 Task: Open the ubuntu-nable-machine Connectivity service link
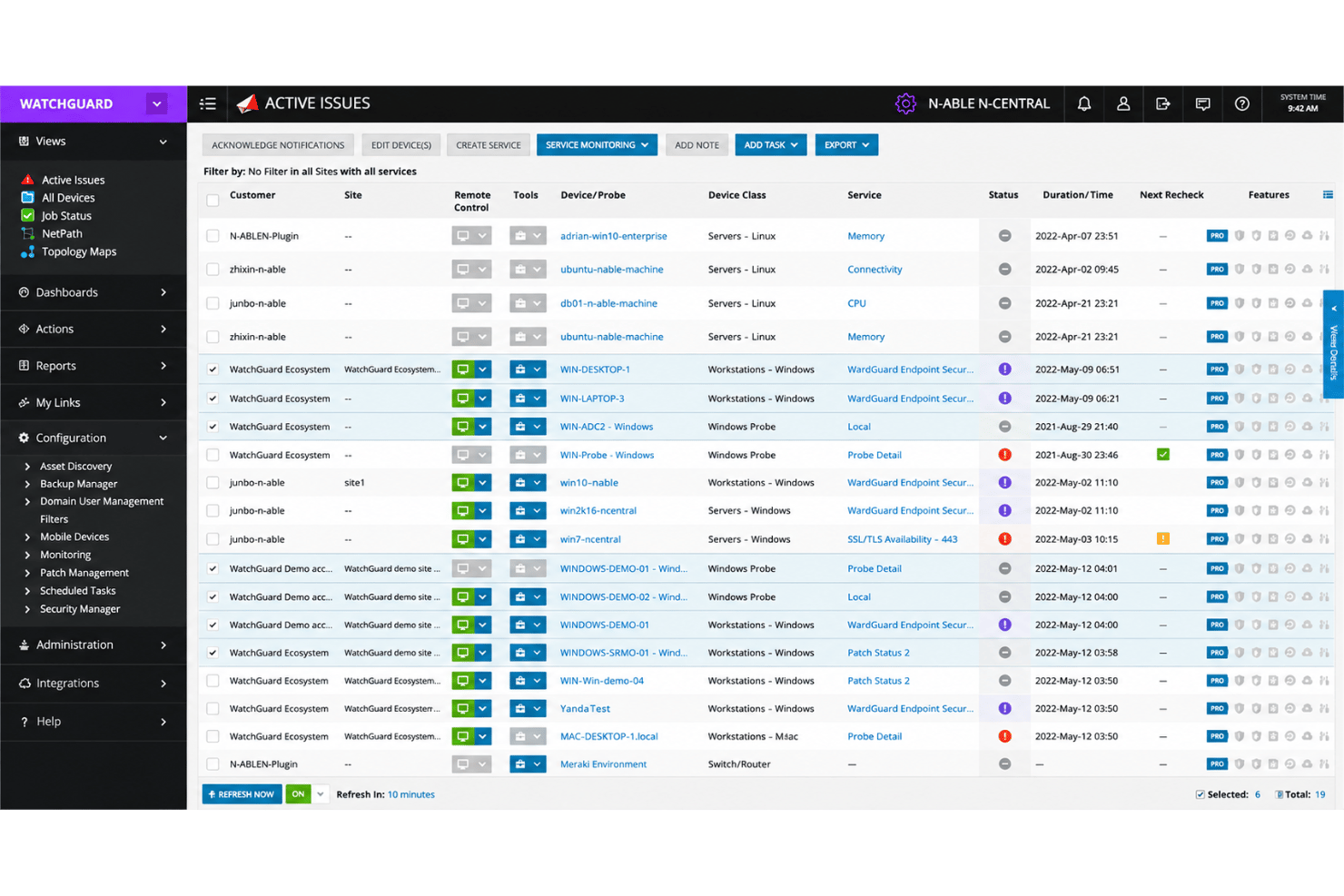(875, 270)
